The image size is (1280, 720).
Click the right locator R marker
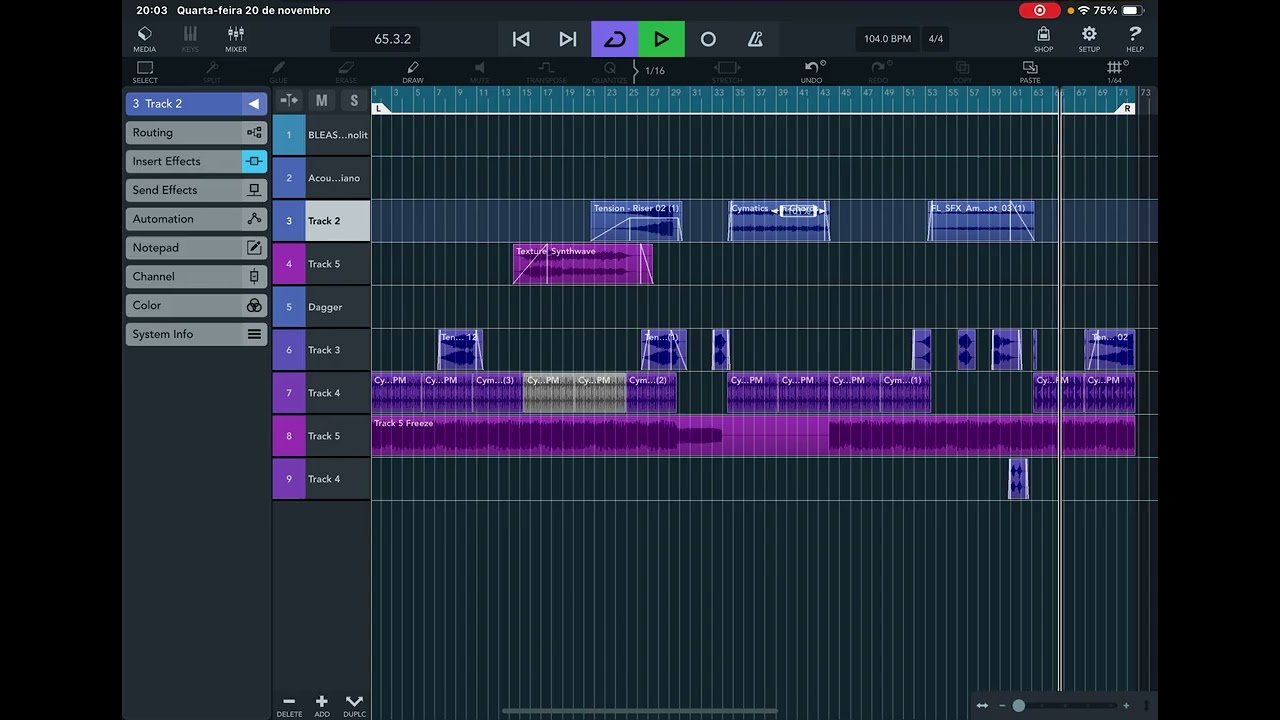(x=1127, y=108)
